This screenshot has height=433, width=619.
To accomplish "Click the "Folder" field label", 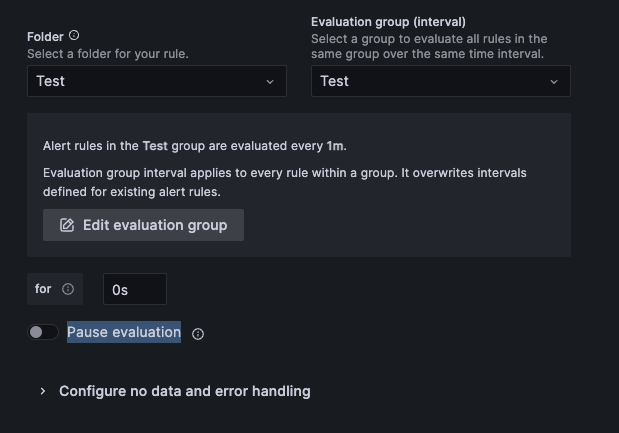I will (45, 36).
